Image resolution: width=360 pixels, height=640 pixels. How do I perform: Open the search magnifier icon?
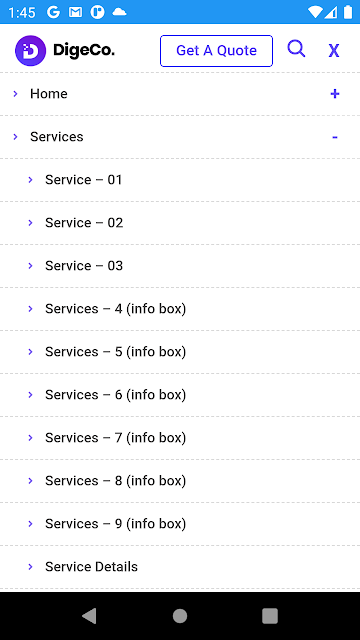click(x=296, y=49)
